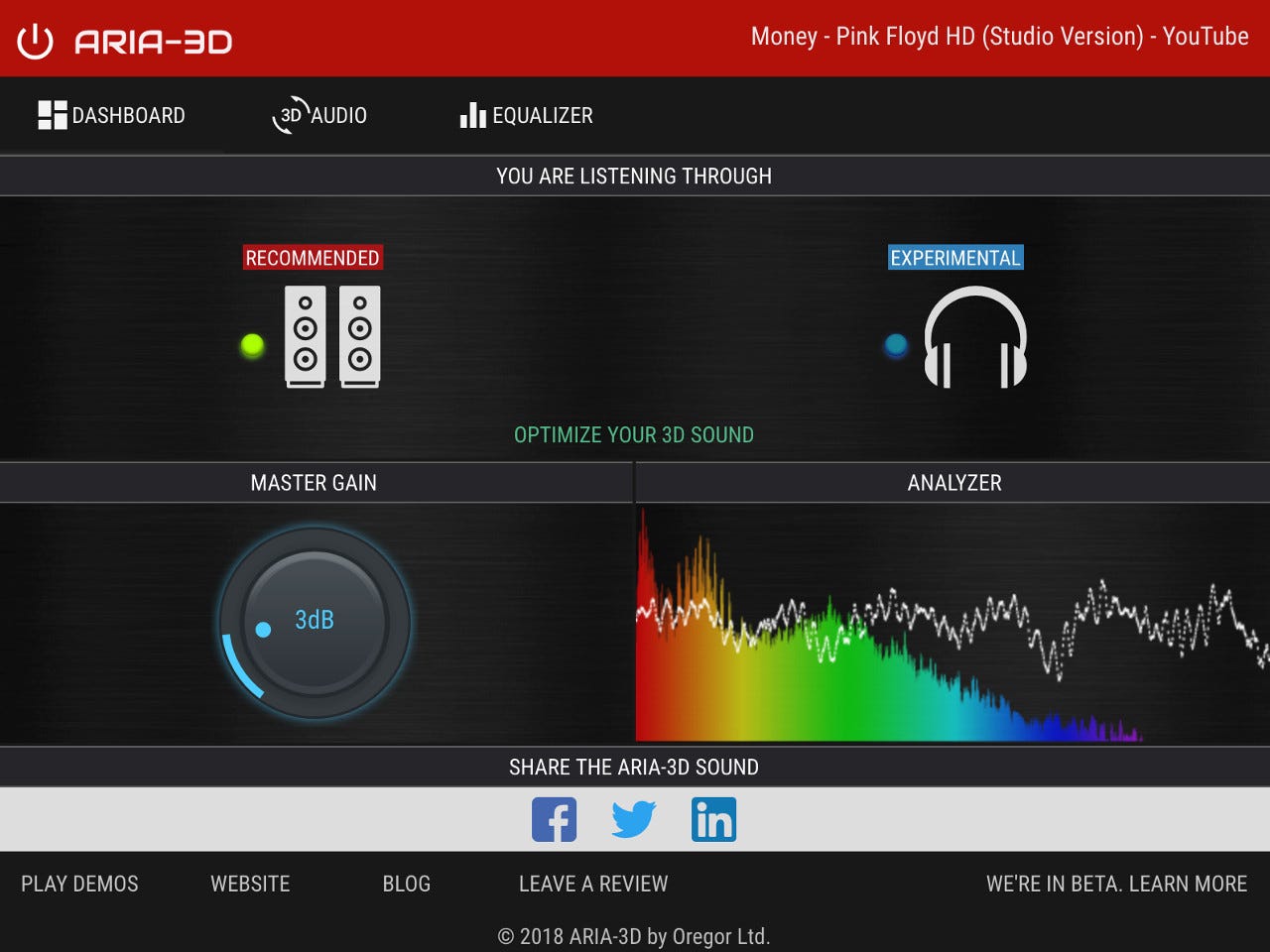1270x952 pixels.
Task: Click the analyzer spectrum display
Action: tap(952, 625)
